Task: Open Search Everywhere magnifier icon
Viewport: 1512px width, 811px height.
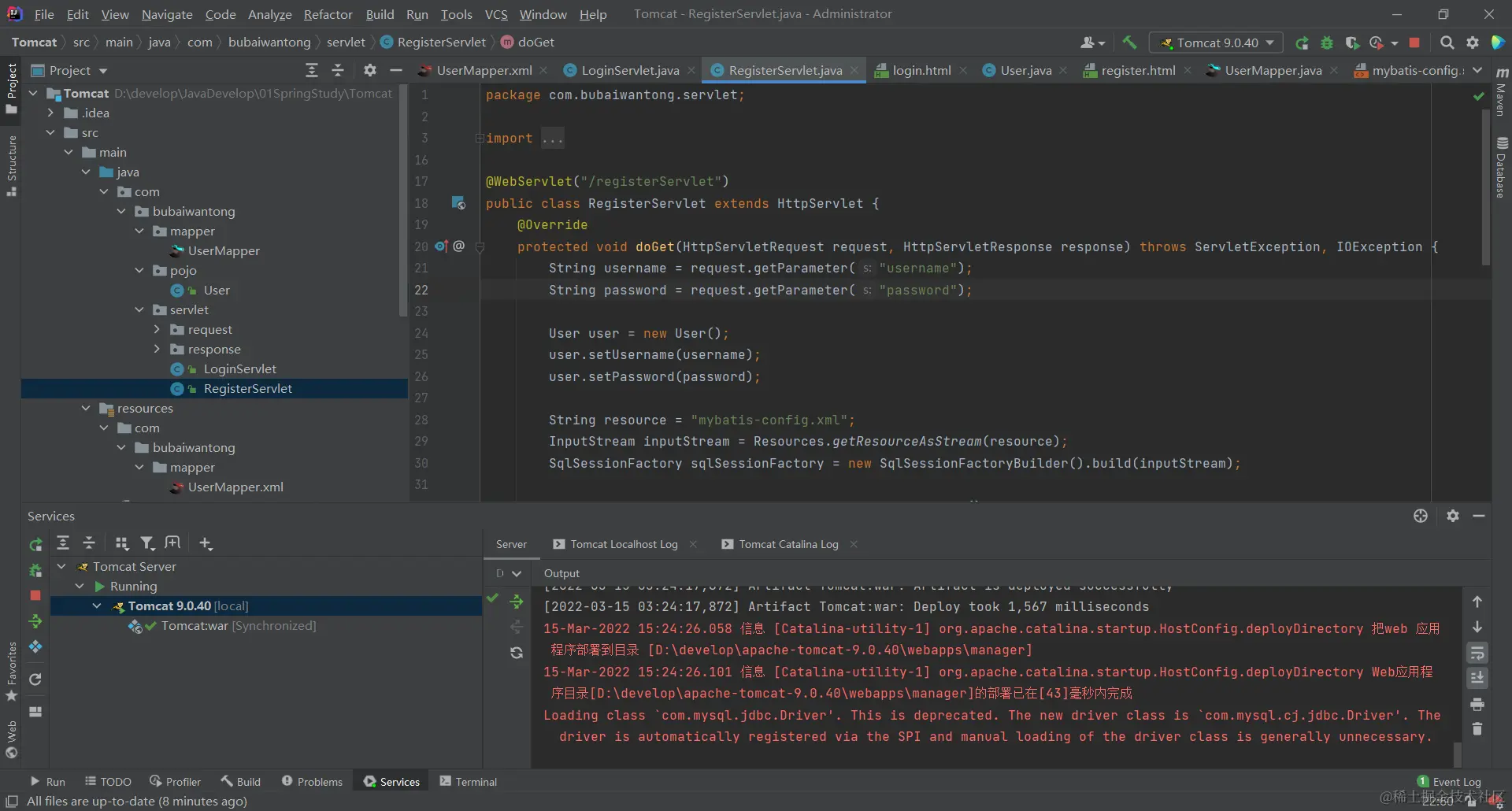Action: (1447, 43)
